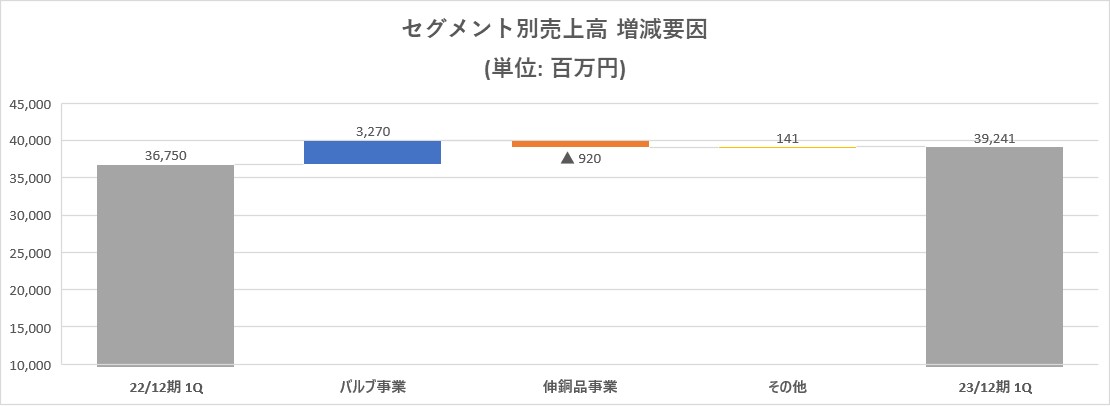Viewport: 1110px width, 406px height.
Task: Click the ▲ 920 data label
Action: click(580, 158)
